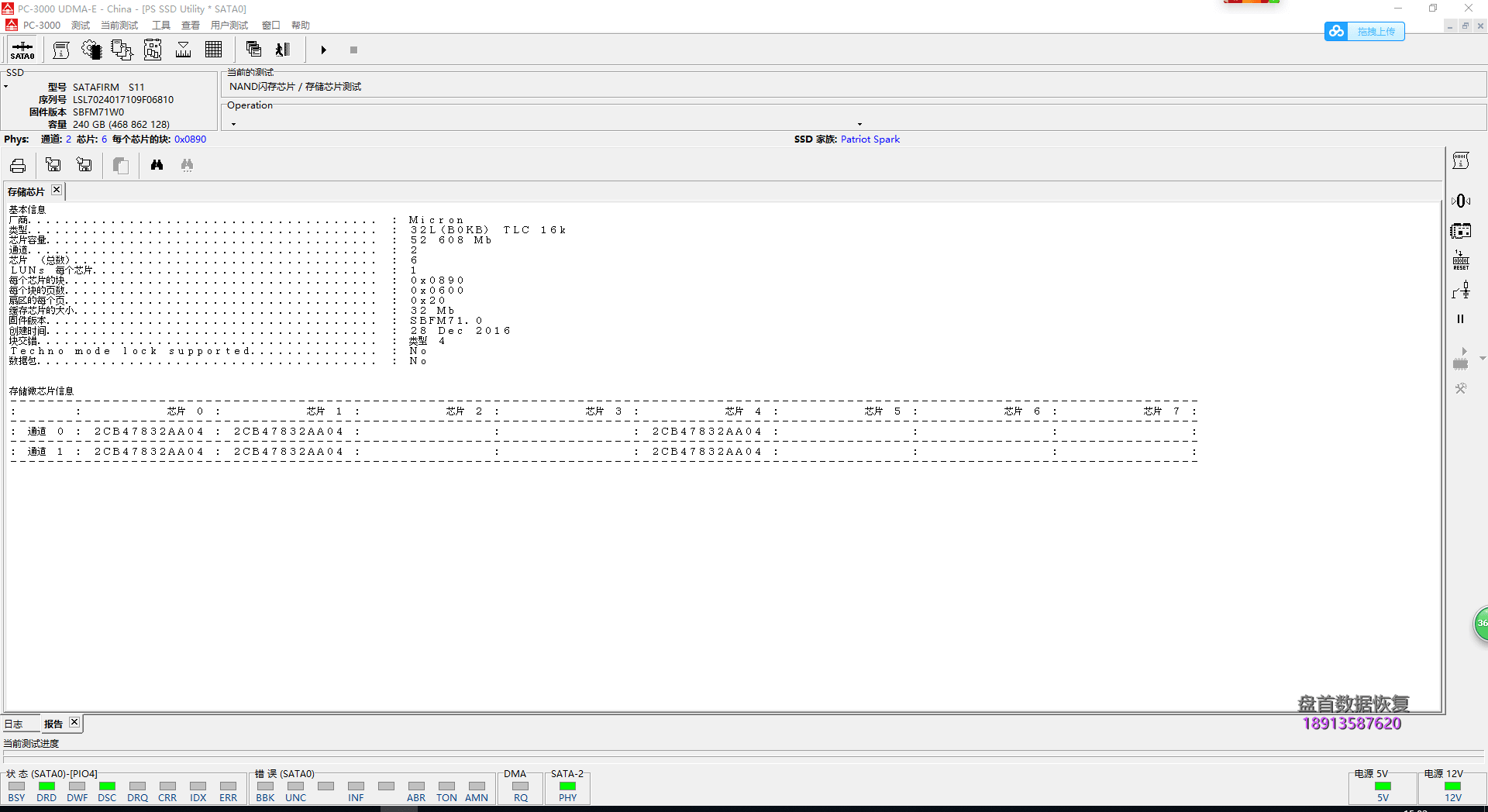The image size is (1488, 812).
Task: Open the 查看 menu
Action: click(x=191, y=26)
